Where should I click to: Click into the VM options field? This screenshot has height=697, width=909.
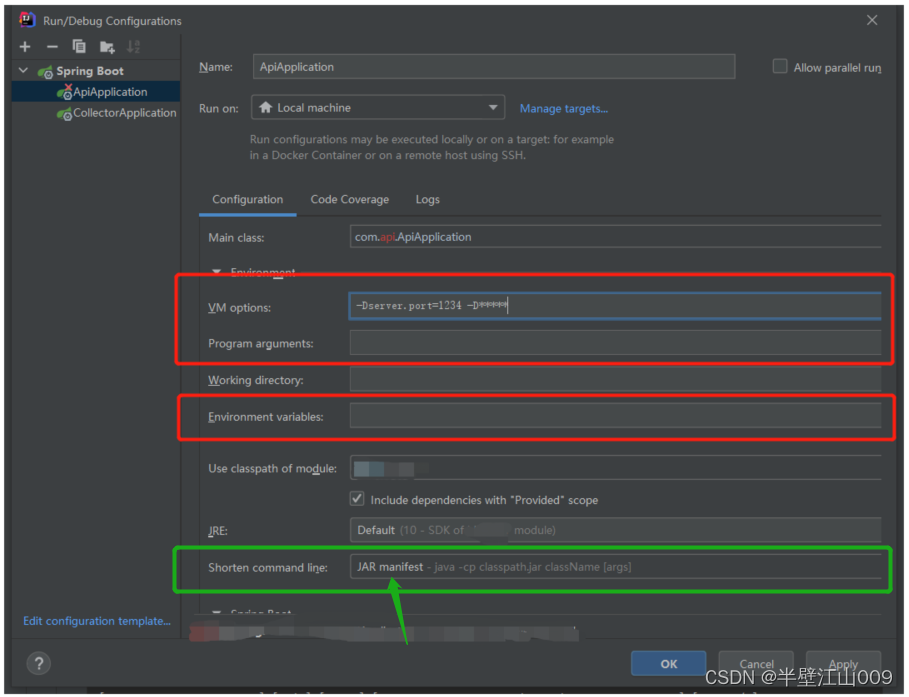tap(616, 306)
